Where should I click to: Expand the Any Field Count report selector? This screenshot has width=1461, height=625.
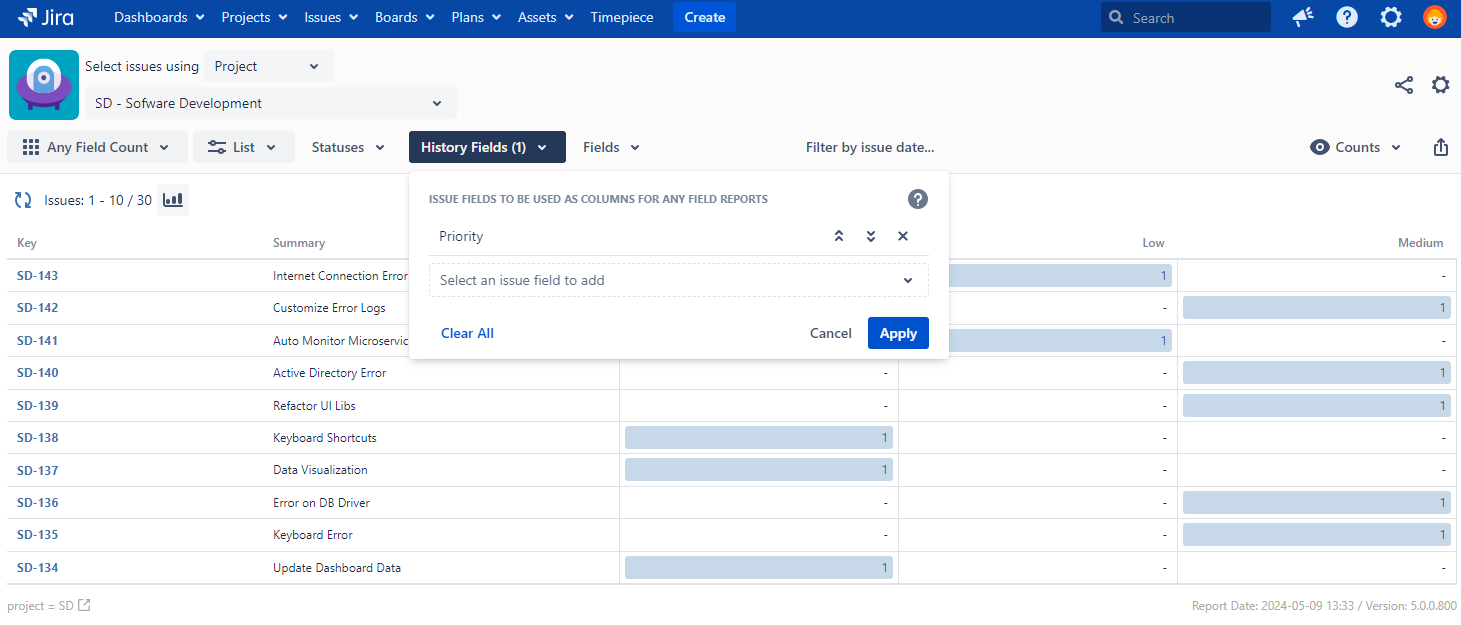point(97,147)
